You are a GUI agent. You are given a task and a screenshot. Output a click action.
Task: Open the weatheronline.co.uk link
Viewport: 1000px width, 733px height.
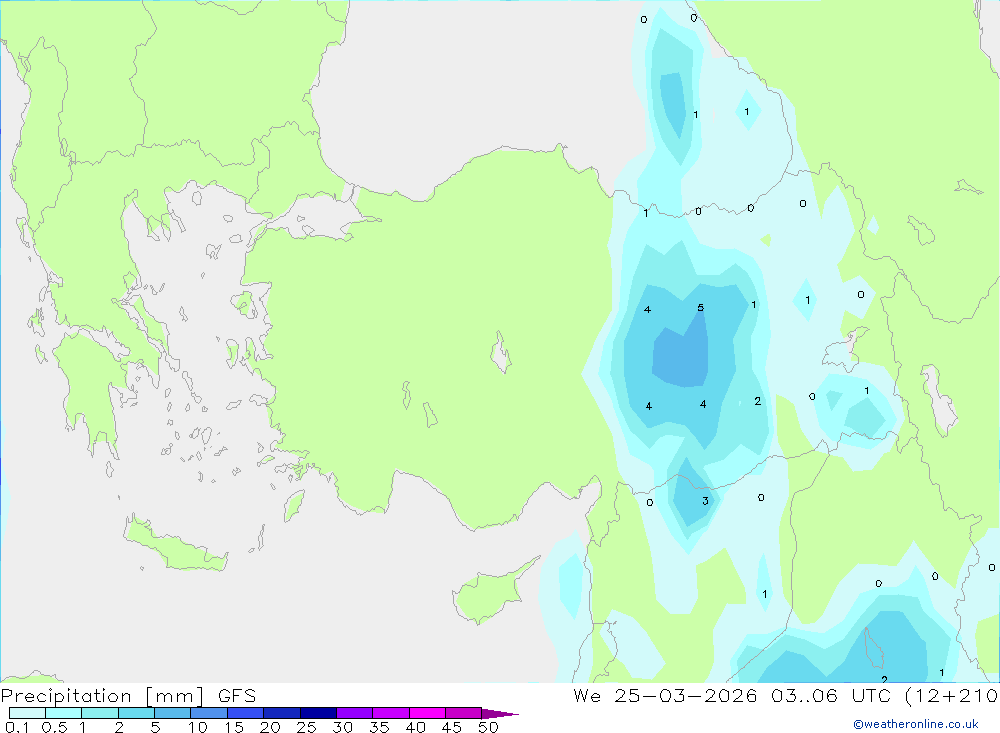(916, 724)
